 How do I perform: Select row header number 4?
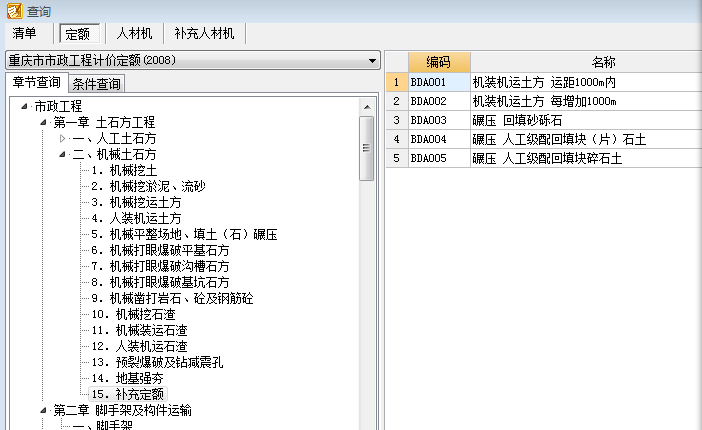[397, 139]
